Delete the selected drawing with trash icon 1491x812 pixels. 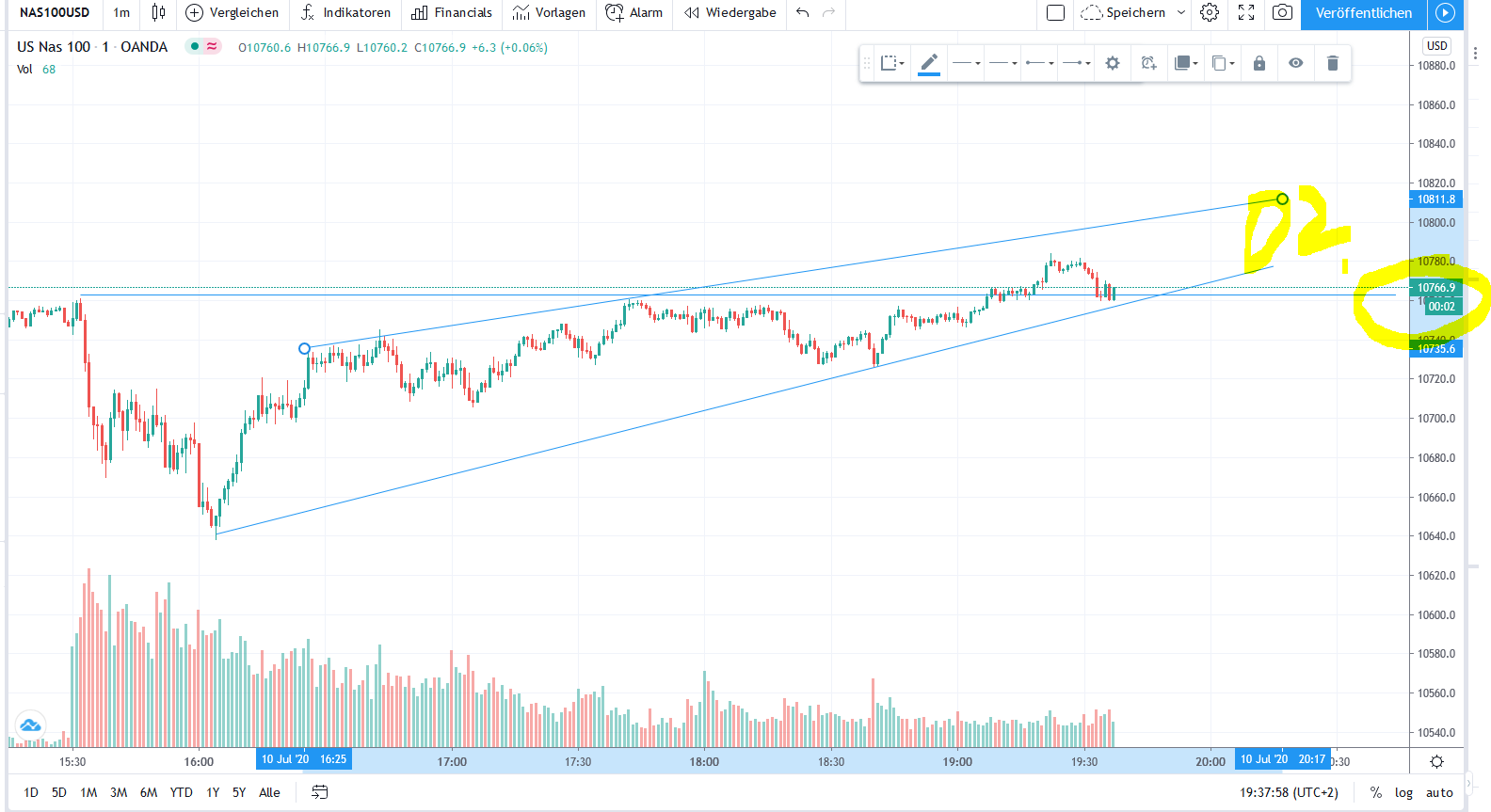pos(1332,63)
